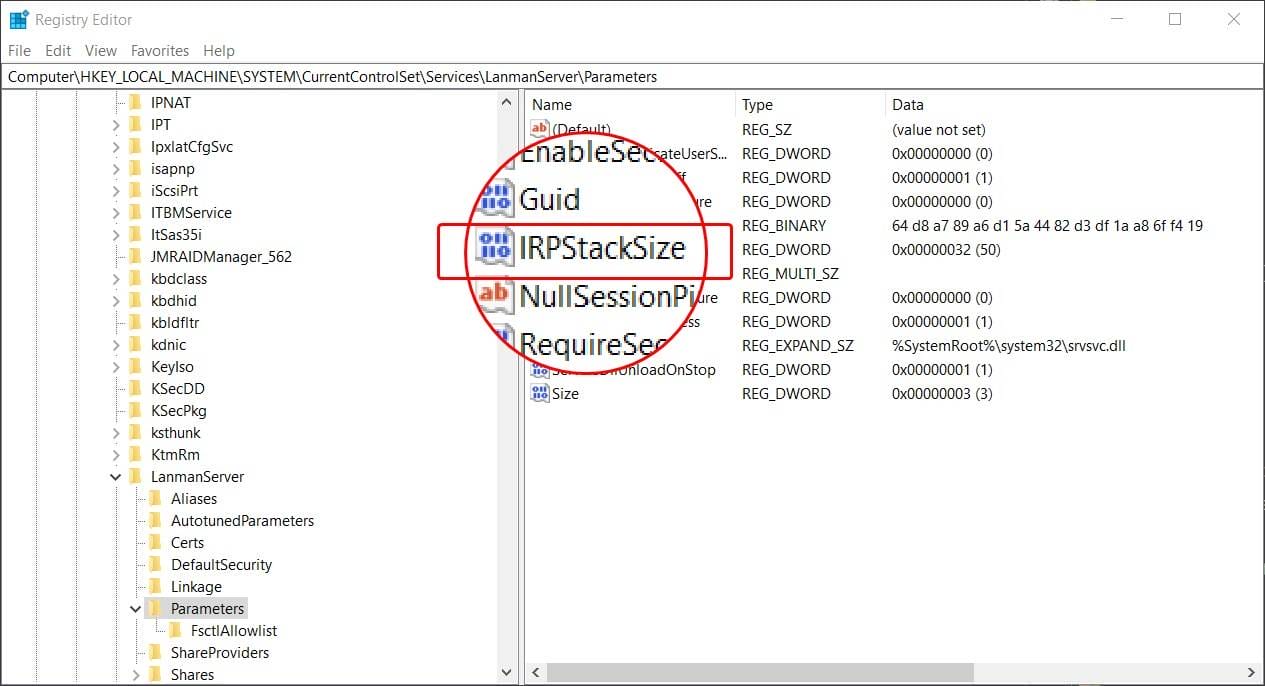Expand the kbdclass key
This screenshot has width=1265, height=686.
click(x=115, y=278)
